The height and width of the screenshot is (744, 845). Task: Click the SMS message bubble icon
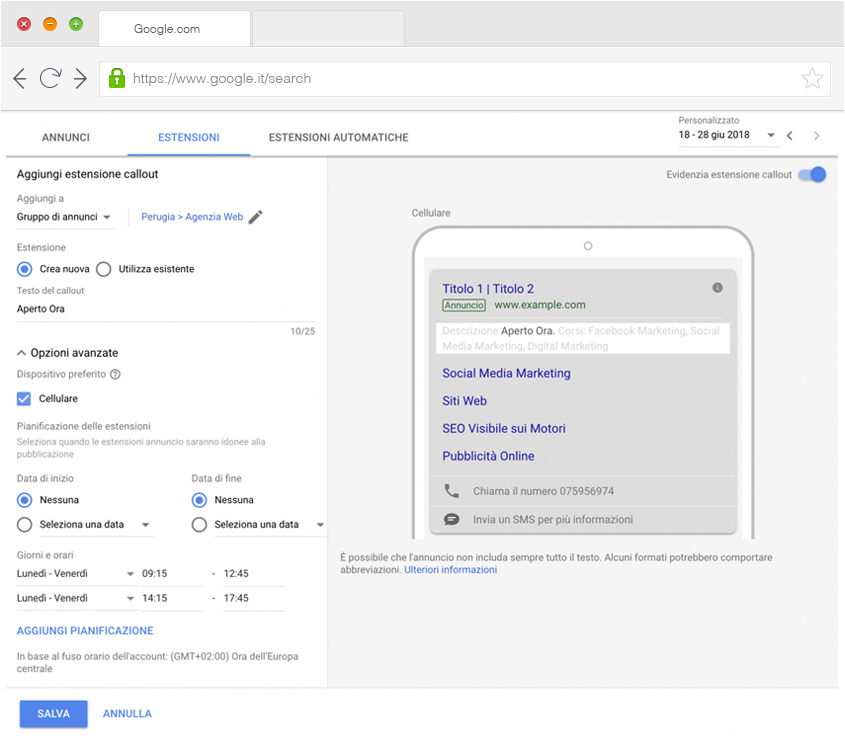tap(451, 519)
